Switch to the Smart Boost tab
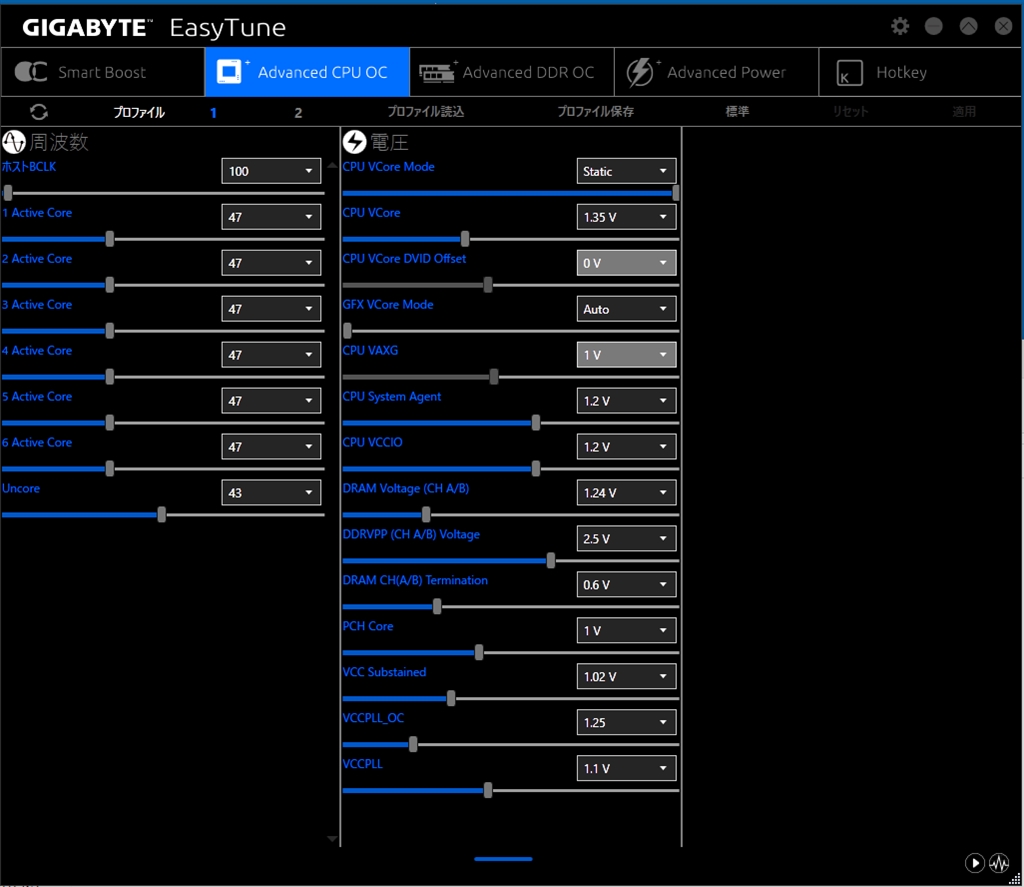Image resolution: width=1024 pixels, height=887 pixels. [x=103, y=72]
